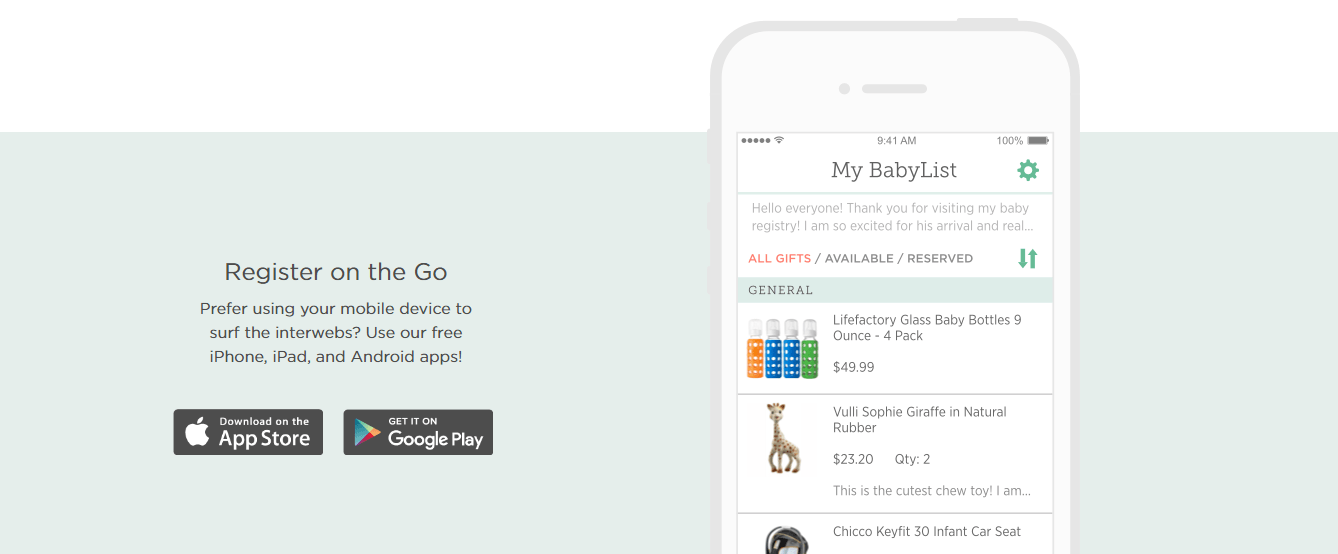Open Vulli Sophie Giraffe in Natural Rubber
Viewport: 1338px width, 554px height.
[x=895, y=454]
